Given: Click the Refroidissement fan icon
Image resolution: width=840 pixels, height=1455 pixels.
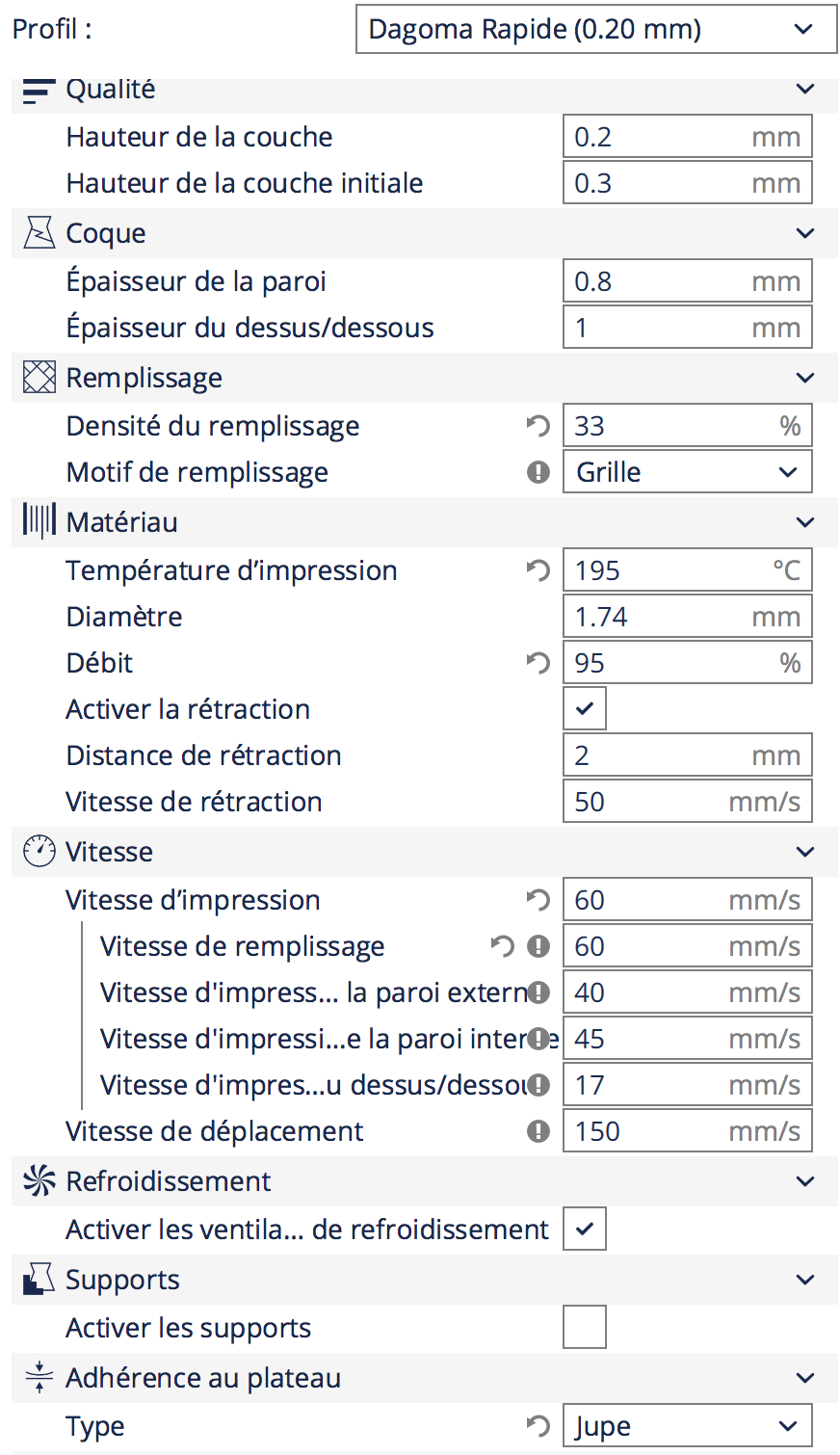Looking at the screenshot, I should pos(39,1181).
